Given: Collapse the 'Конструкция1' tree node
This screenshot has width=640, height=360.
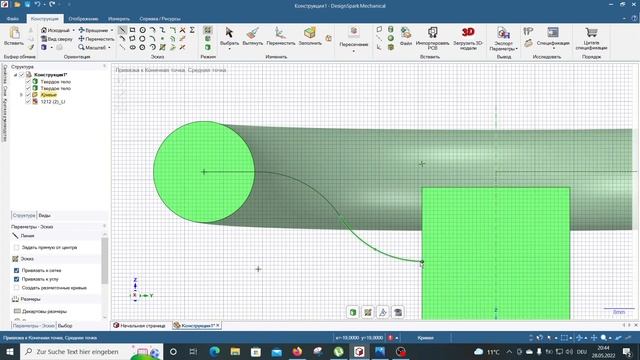Looking at the screenshot, I should tap(16, 75).
